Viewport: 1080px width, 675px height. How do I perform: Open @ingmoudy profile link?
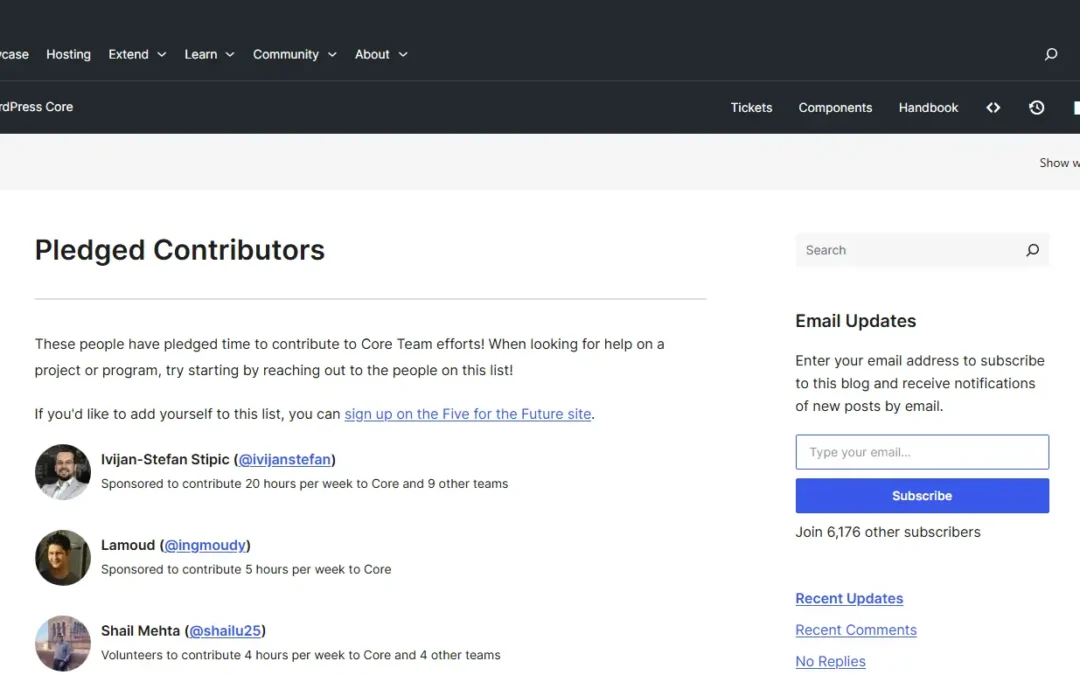coord(205,546)
